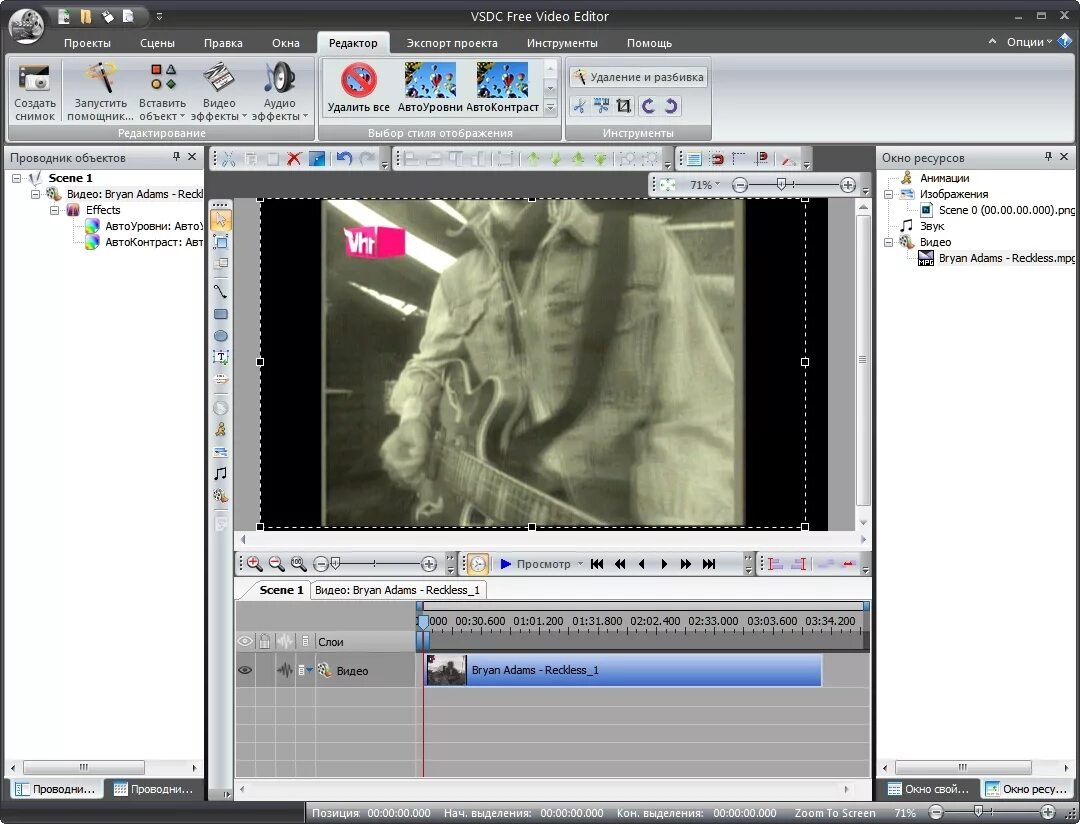Collapse the Effects tree node
The height and width of the screenshot is (824, 1080).
click(54, 210)
